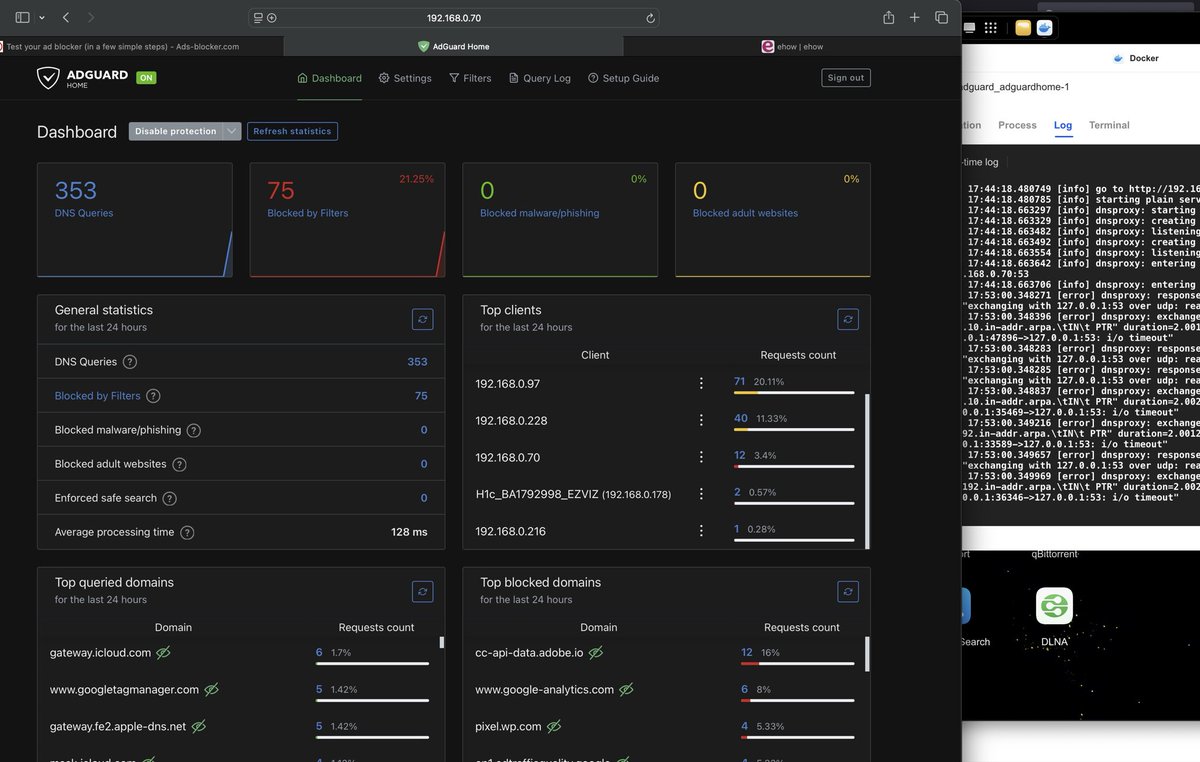
Task: Select the Log tab in Docker window
Action: pos(1063,125)
